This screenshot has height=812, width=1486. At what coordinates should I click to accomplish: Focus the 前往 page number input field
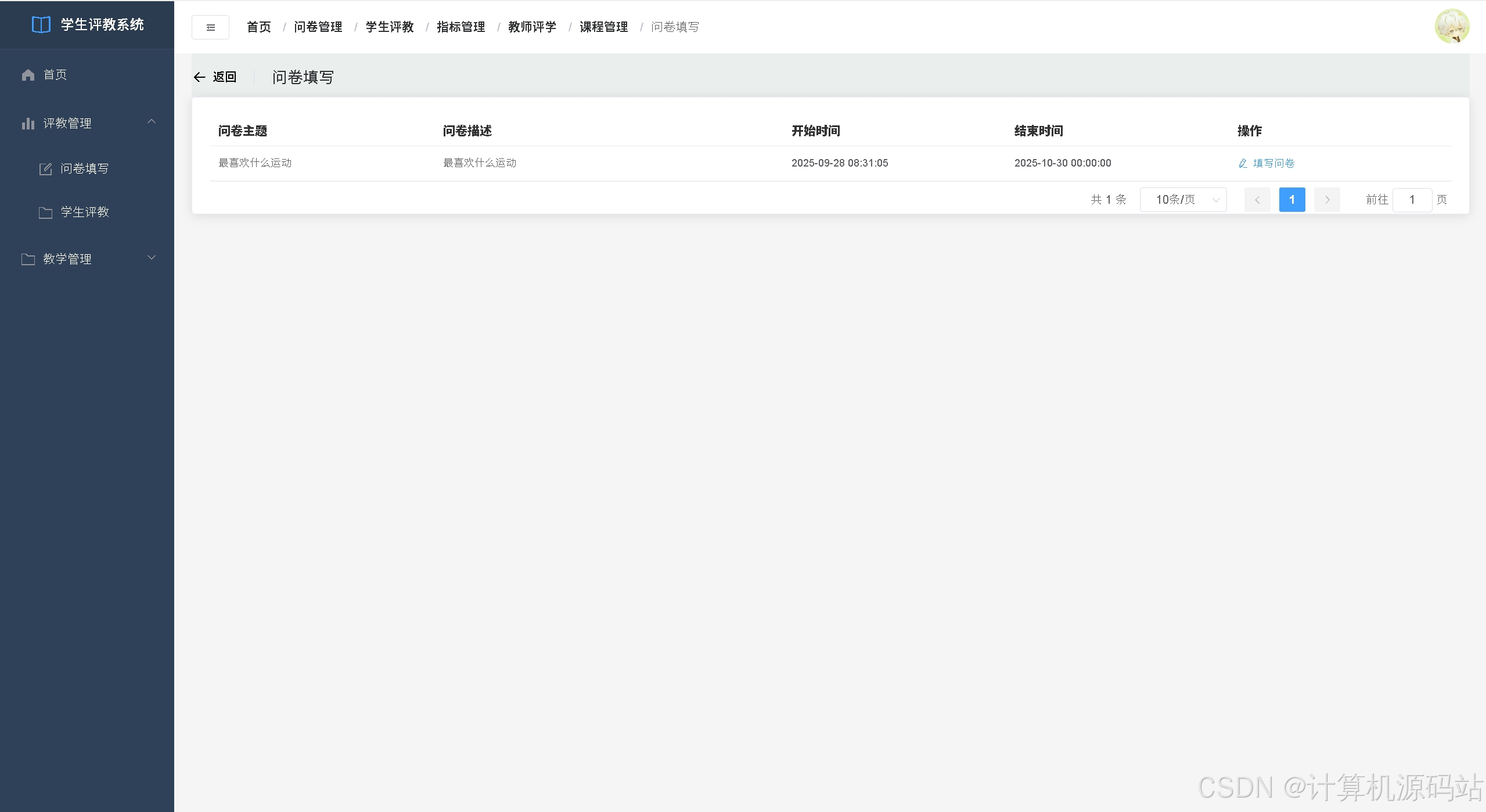1412,200
